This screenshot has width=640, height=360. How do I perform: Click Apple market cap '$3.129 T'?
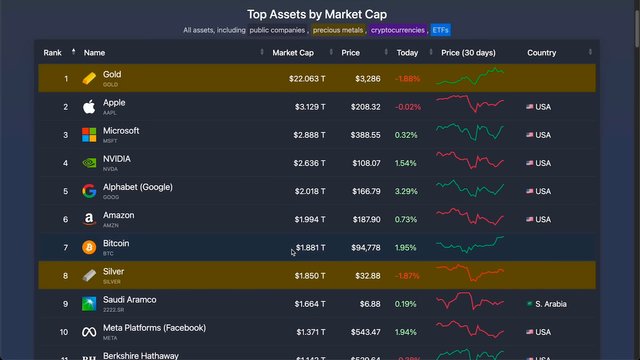[310, 107]
